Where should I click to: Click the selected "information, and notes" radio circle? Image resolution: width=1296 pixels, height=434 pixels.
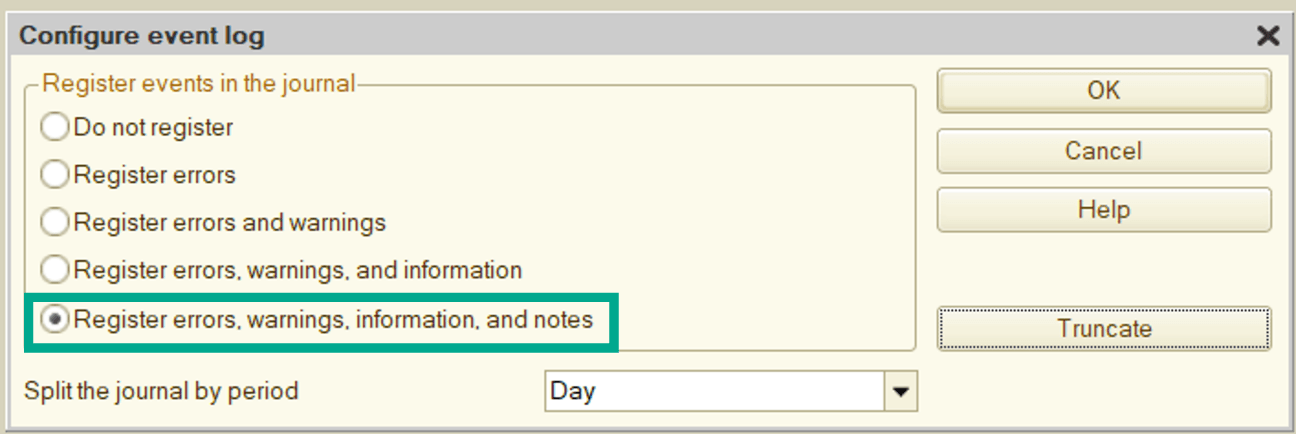click(x=55, y=320)
